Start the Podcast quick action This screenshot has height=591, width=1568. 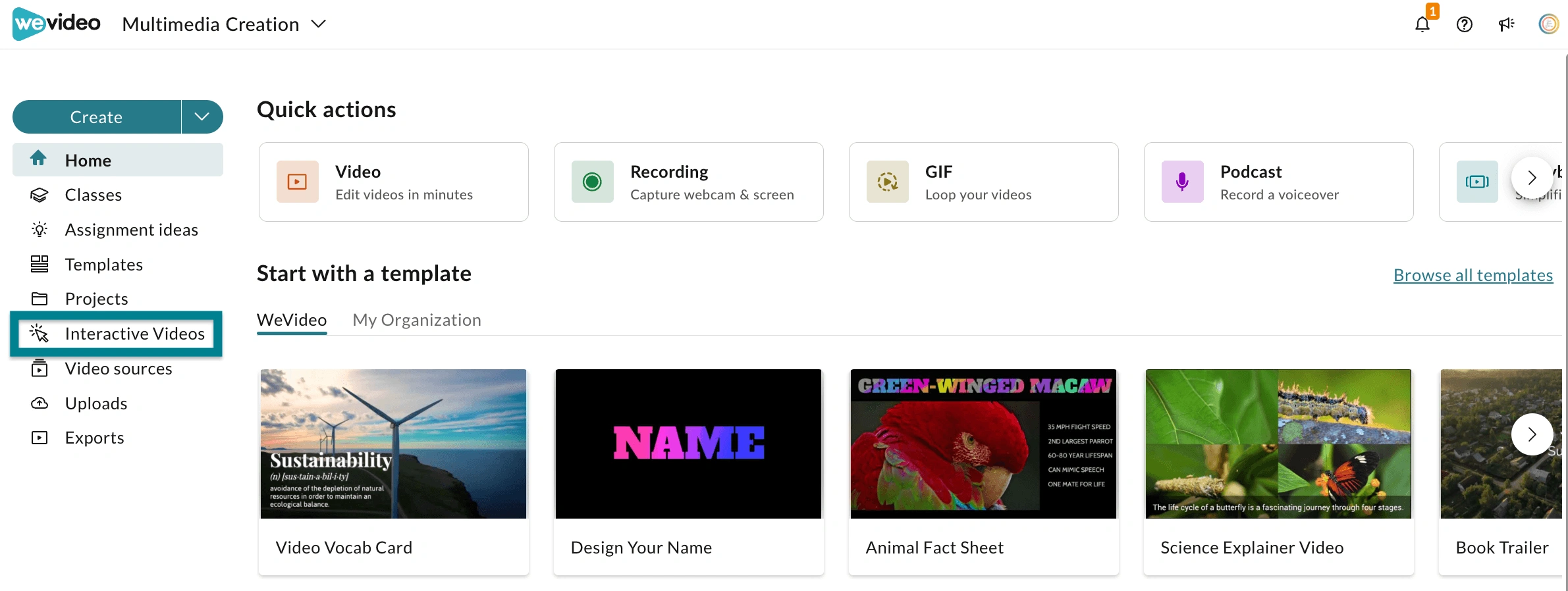coord(1279,182)
